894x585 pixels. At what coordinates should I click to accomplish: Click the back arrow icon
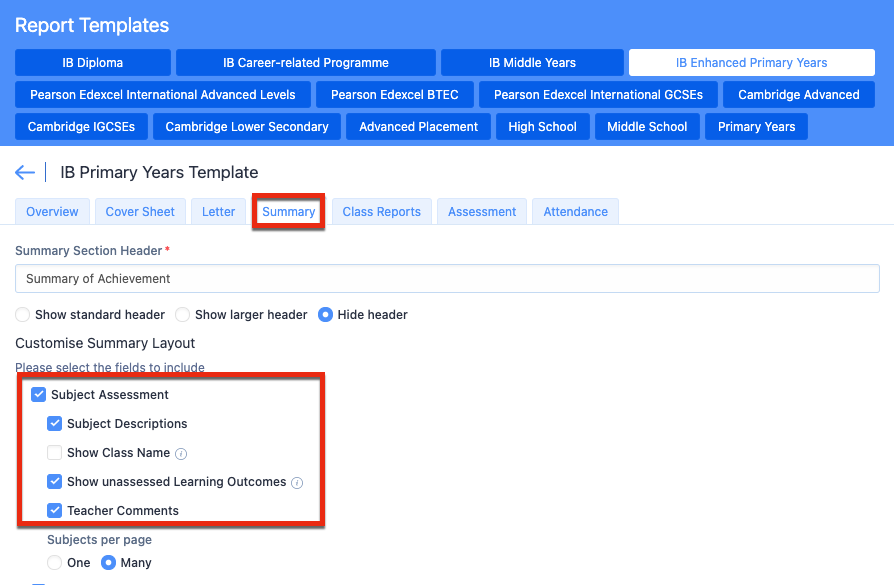tap(25, 173)
